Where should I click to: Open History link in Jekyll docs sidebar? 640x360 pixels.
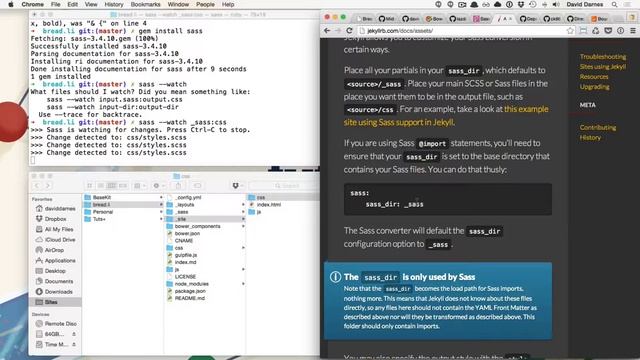[590, 138]
